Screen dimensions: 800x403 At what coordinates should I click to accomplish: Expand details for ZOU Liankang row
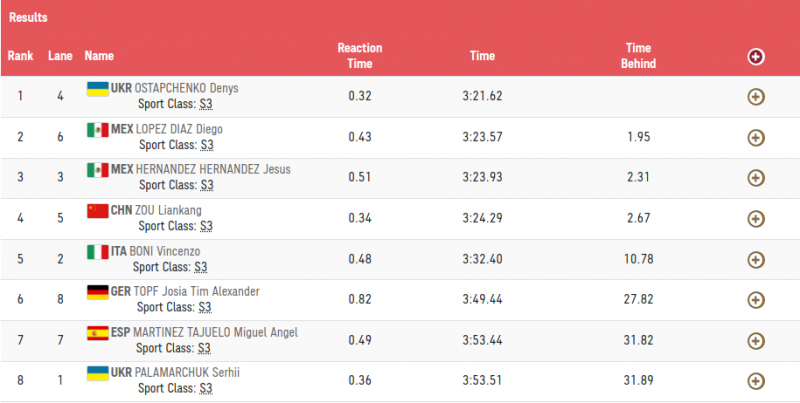(x=756, y=218)
